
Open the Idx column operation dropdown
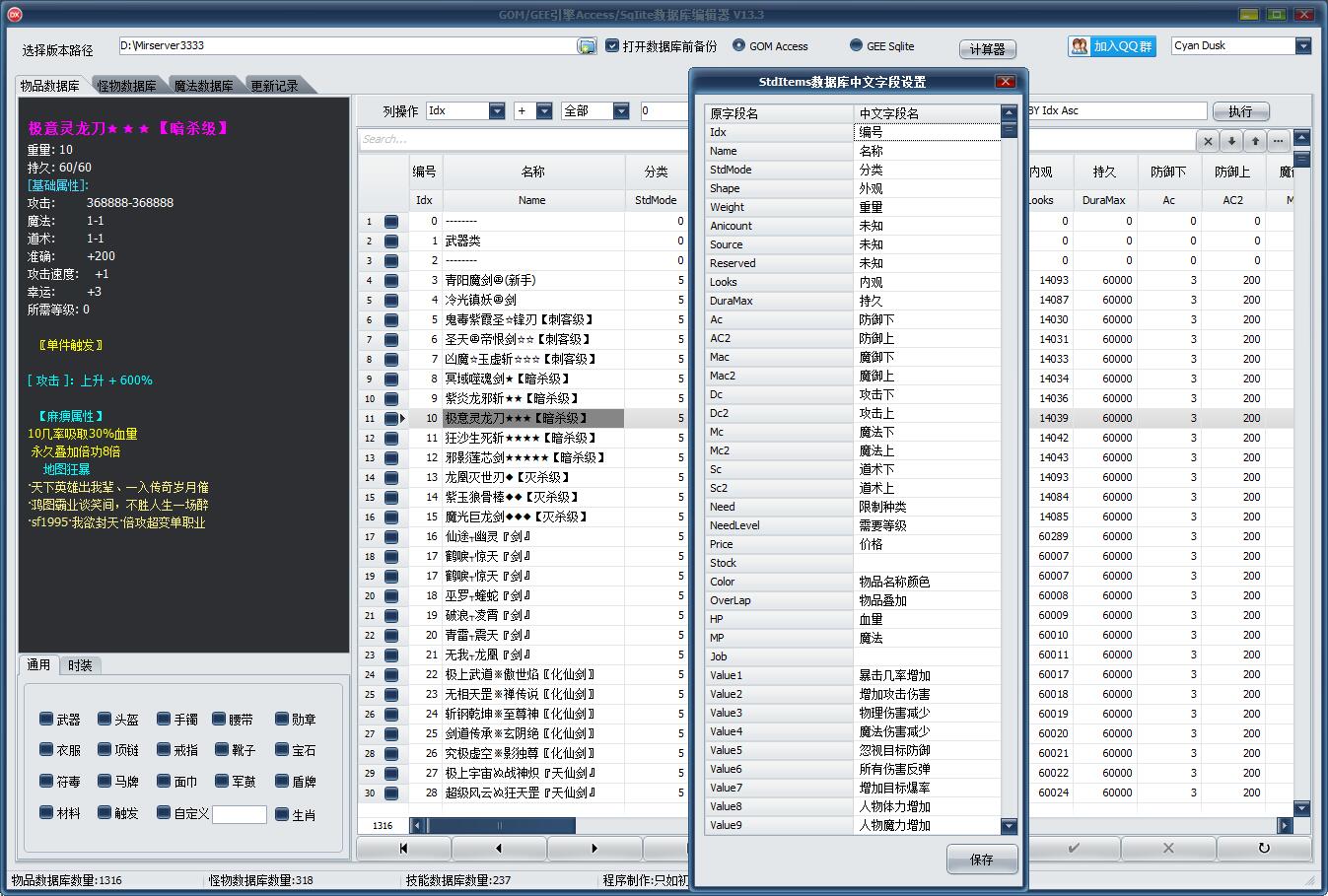point(497,111)
